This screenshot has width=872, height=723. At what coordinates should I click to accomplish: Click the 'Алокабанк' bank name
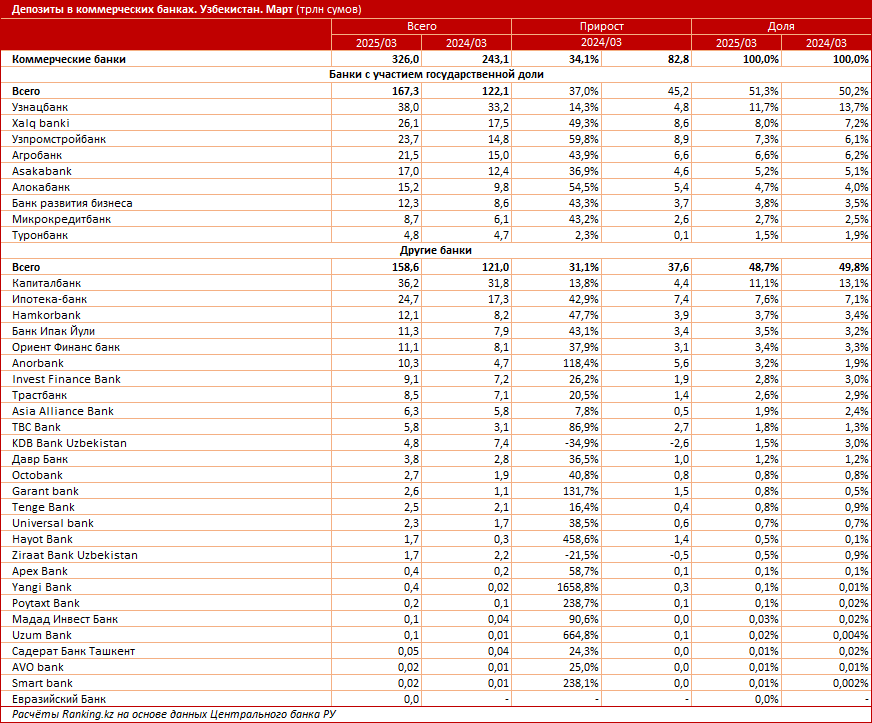pos(41,187)
